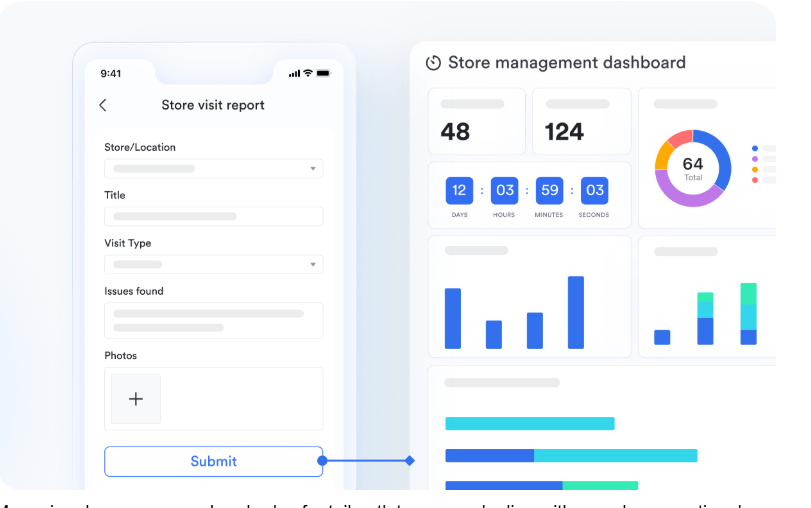Open the Store/Location dropdown
Viewport: 811px width, 508px height.
point(213,169)
